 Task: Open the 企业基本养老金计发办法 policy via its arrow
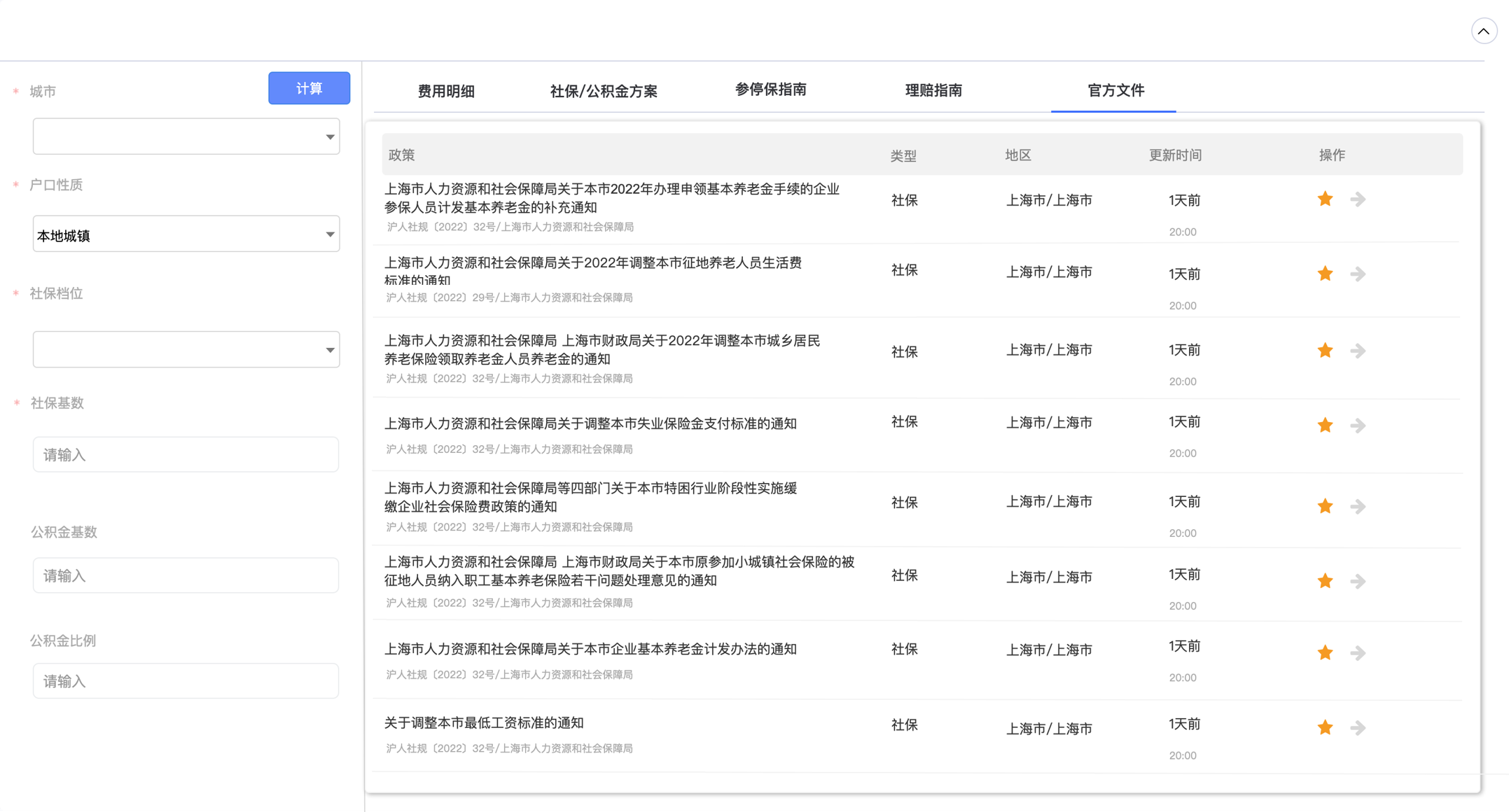tap(1358, 653)
